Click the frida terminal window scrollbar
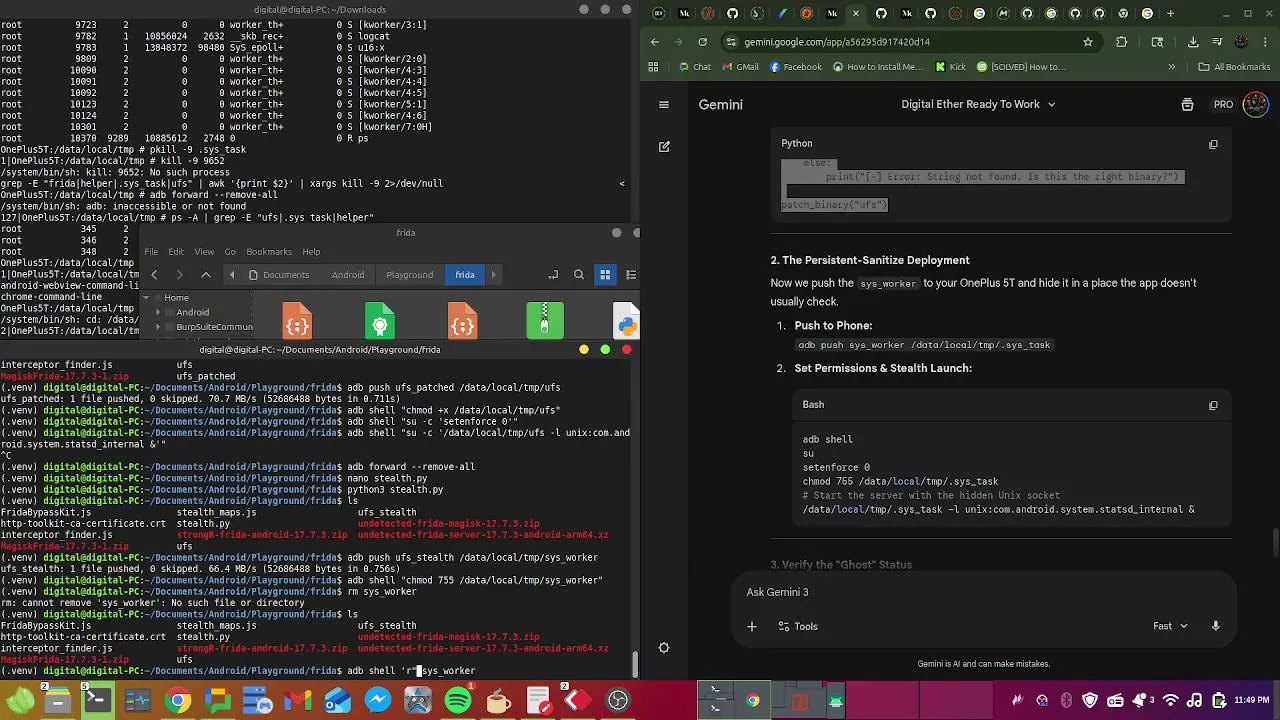Screen dimensions: 1280x720 [635, 664]
